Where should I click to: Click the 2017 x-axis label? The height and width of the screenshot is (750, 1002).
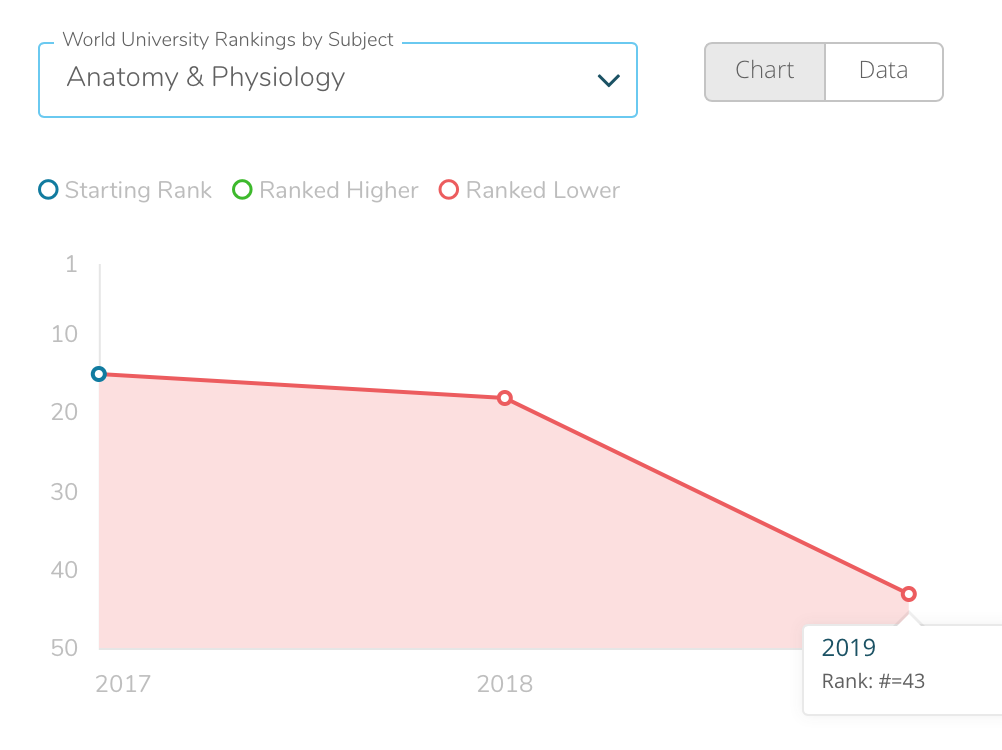tap(123, 684)
